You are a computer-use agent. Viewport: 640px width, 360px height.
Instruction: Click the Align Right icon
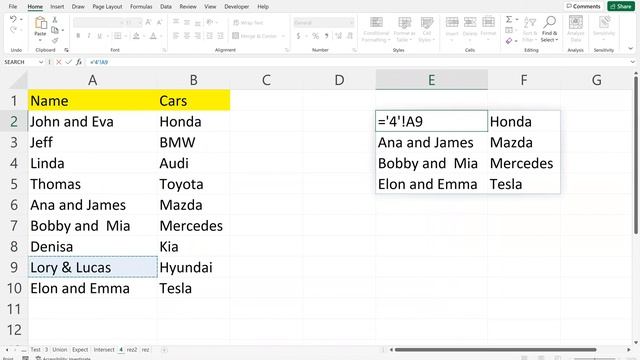pyautogui.click(x=198, y=36)
